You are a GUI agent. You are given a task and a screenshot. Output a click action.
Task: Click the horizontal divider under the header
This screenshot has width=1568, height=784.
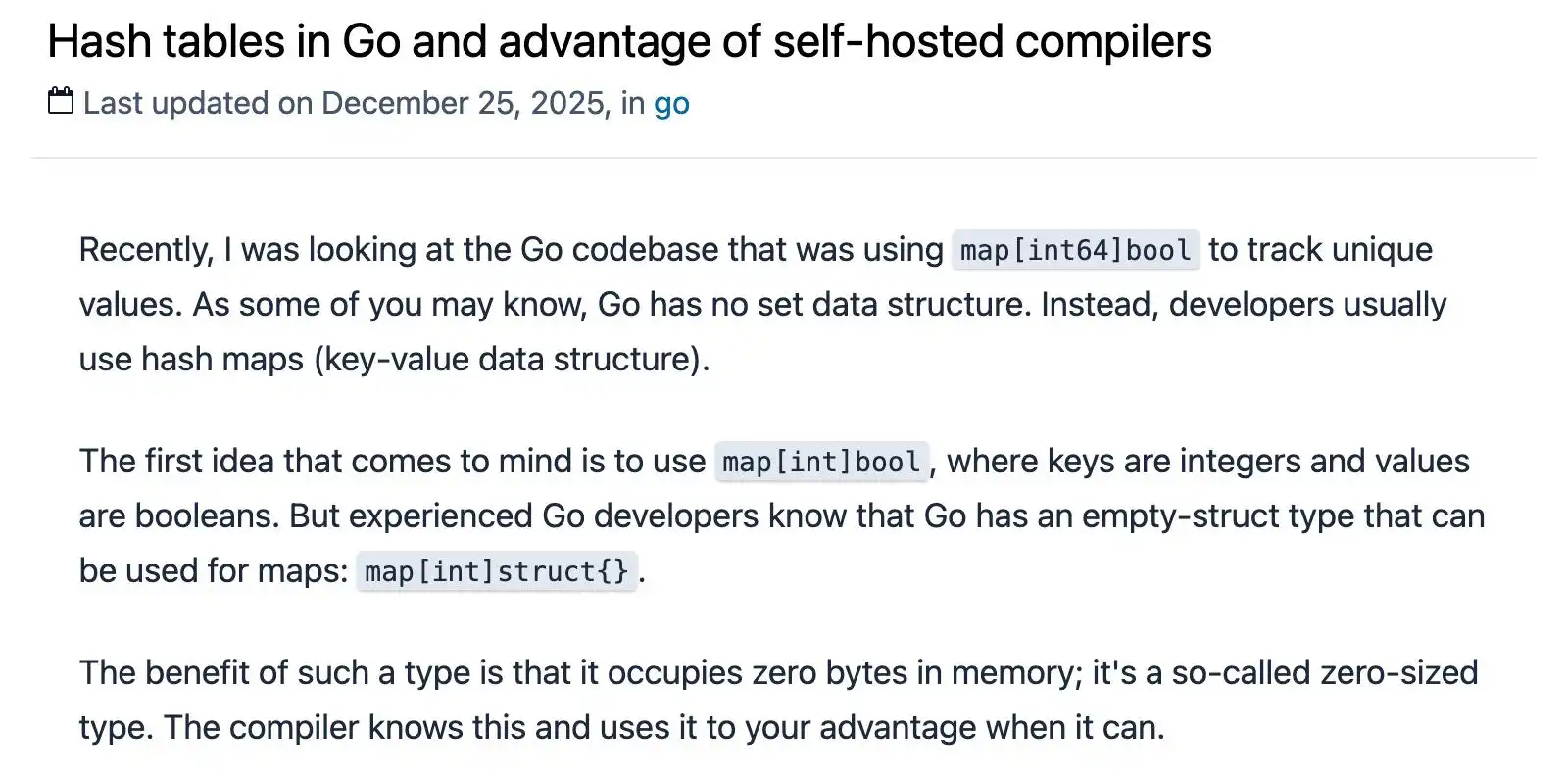click(784, 158)
